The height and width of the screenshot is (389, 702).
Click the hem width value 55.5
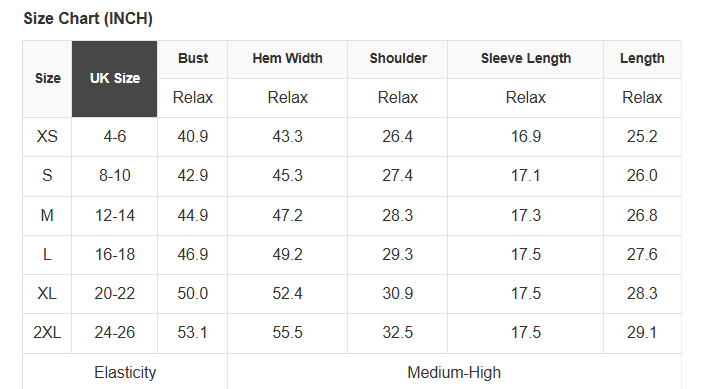287,333
